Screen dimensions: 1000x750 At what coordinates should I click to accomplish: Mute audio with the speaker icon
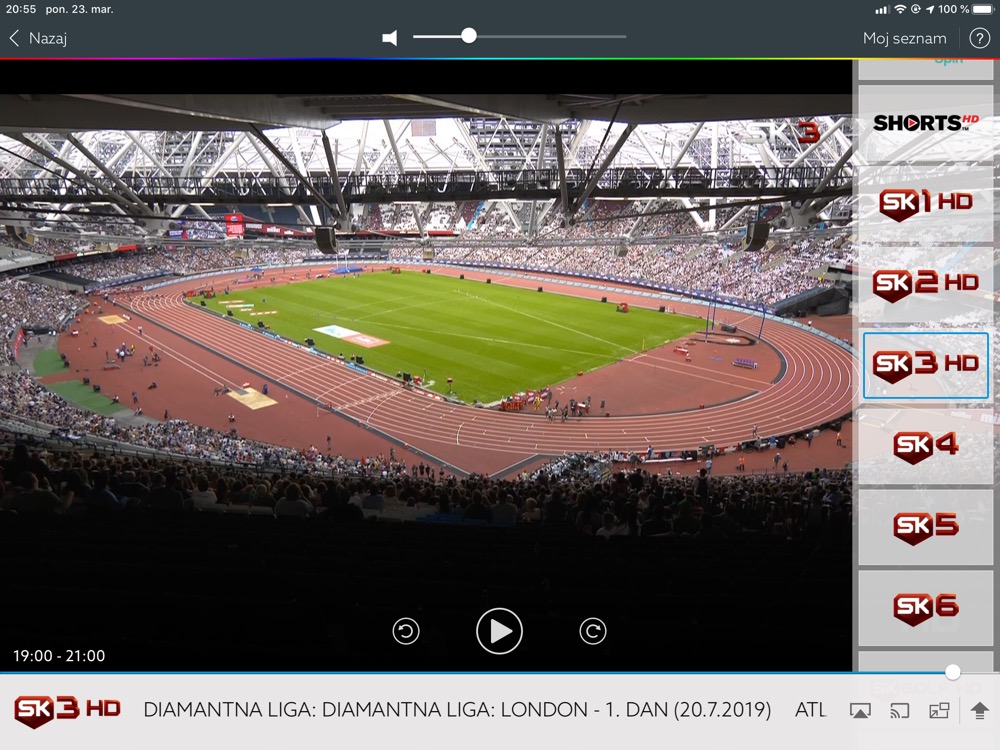[x=390, y=38]
